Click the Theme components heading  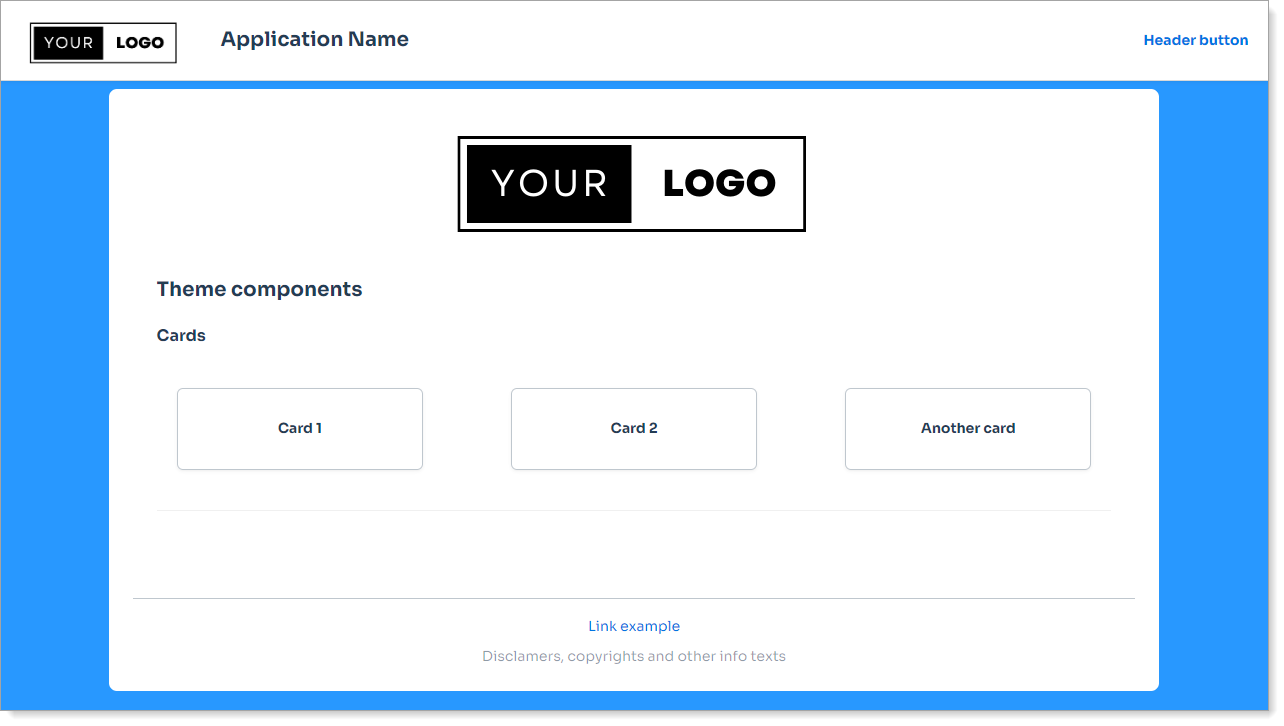click(259, 289)
